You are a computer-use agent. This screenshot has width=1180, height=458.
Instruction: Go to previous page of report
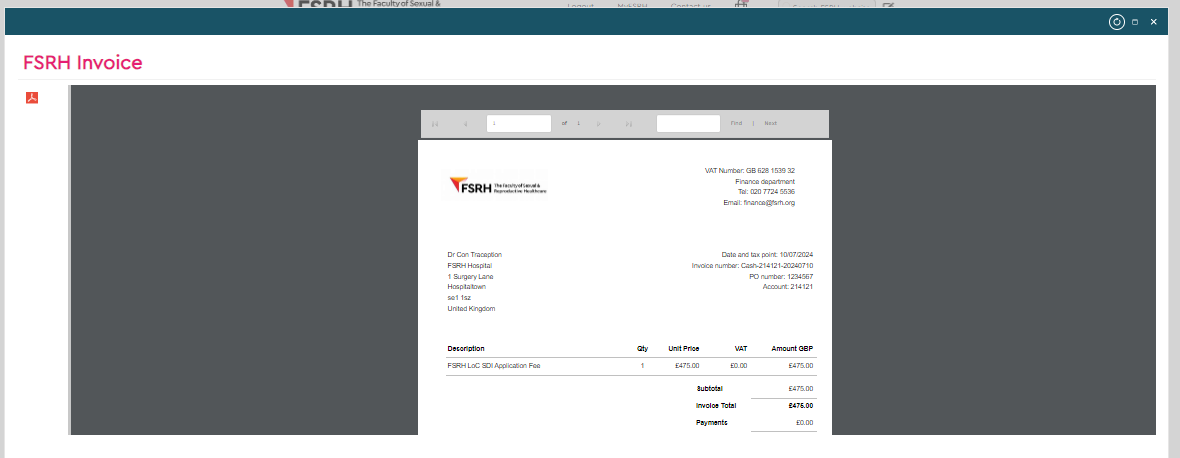tap(465, 123)
